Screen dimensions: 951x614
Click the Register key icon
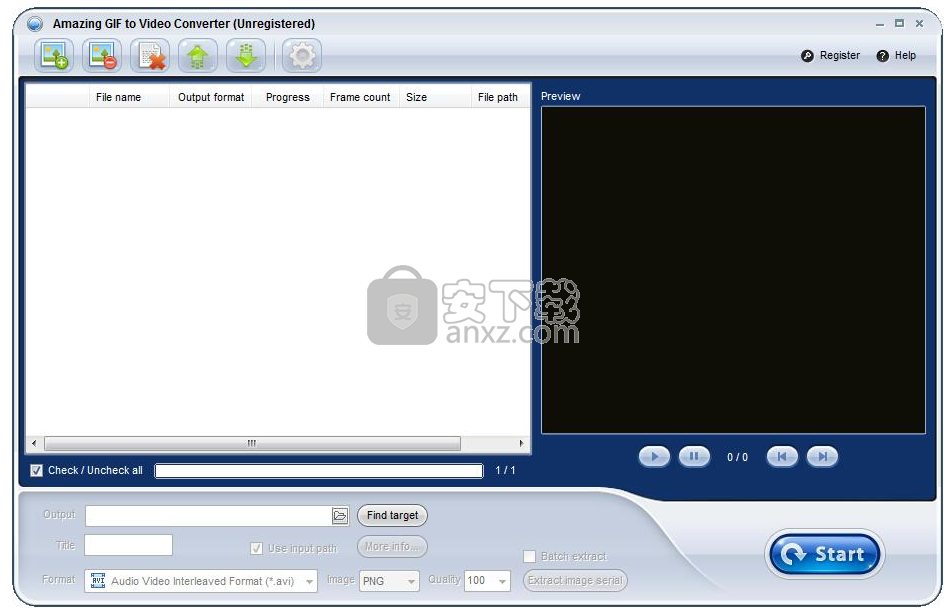[807, 56]
